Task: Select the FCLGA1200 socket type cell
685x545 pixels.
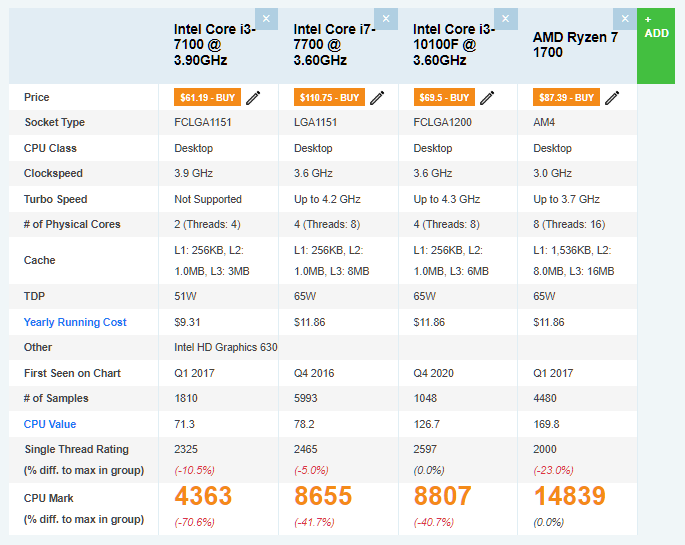Action: pyautogui.click(x=443, y=122)
